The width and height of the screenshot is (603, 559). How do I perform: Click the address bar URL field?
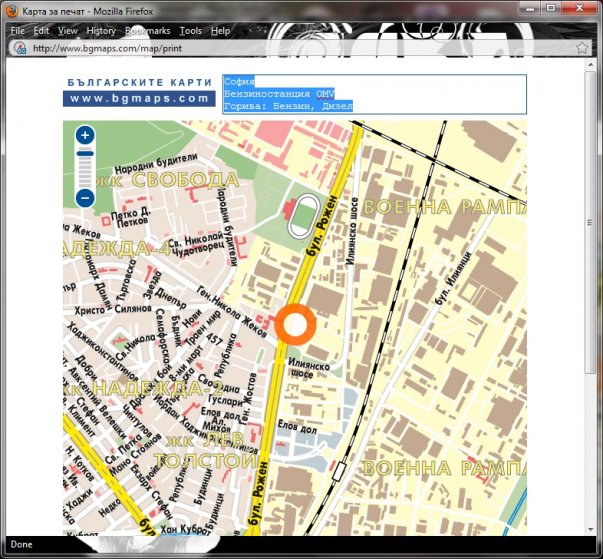[x=300, y=47]
